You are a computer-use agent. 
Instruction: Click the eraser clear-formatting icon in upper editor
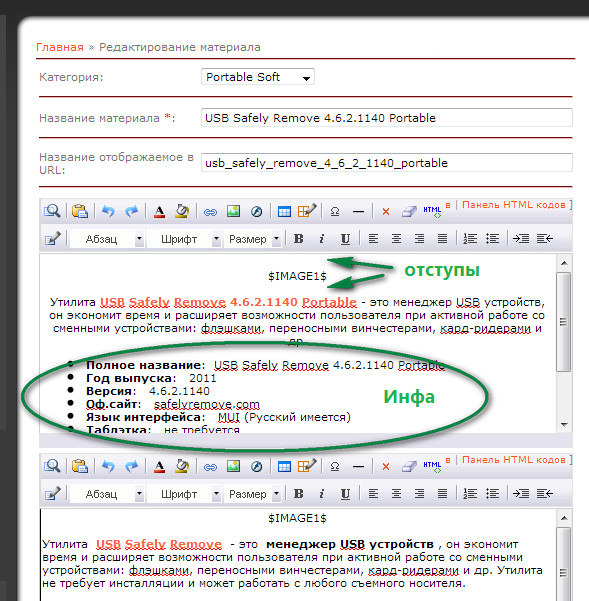coord(409,211)
